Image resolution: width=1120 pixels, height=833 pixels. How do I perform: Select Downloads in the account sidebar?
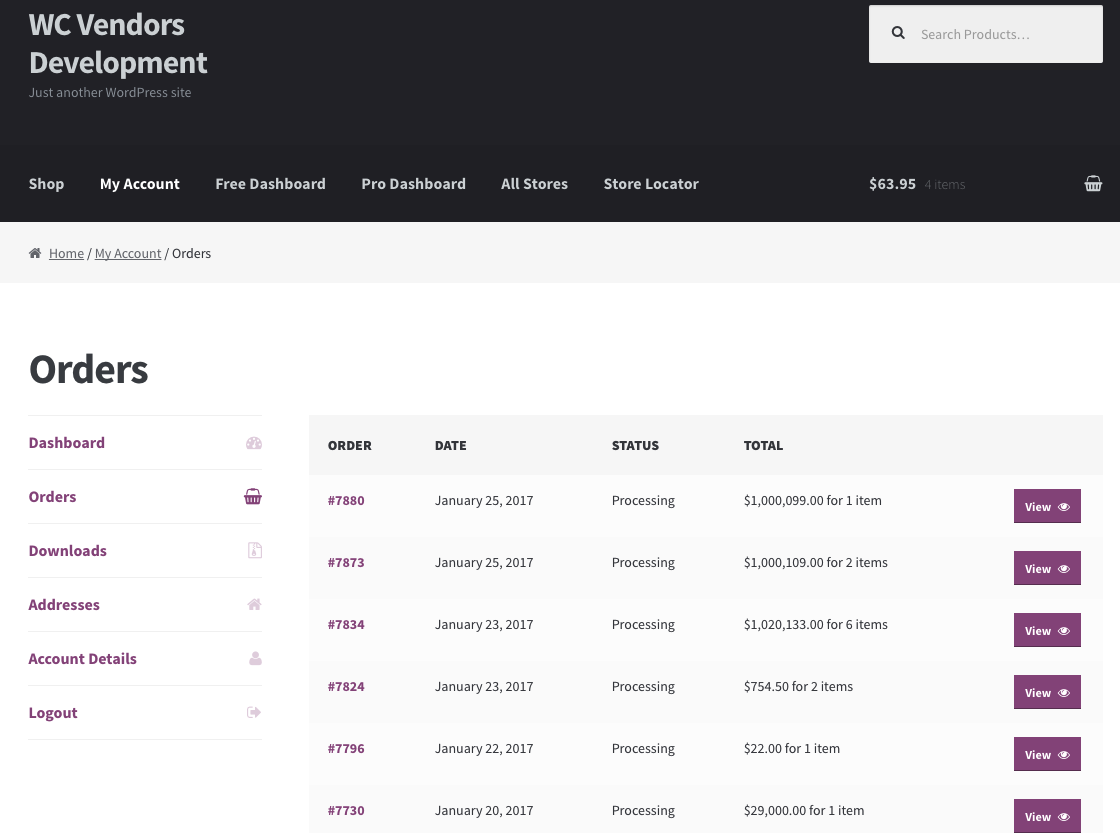(68, 551)
